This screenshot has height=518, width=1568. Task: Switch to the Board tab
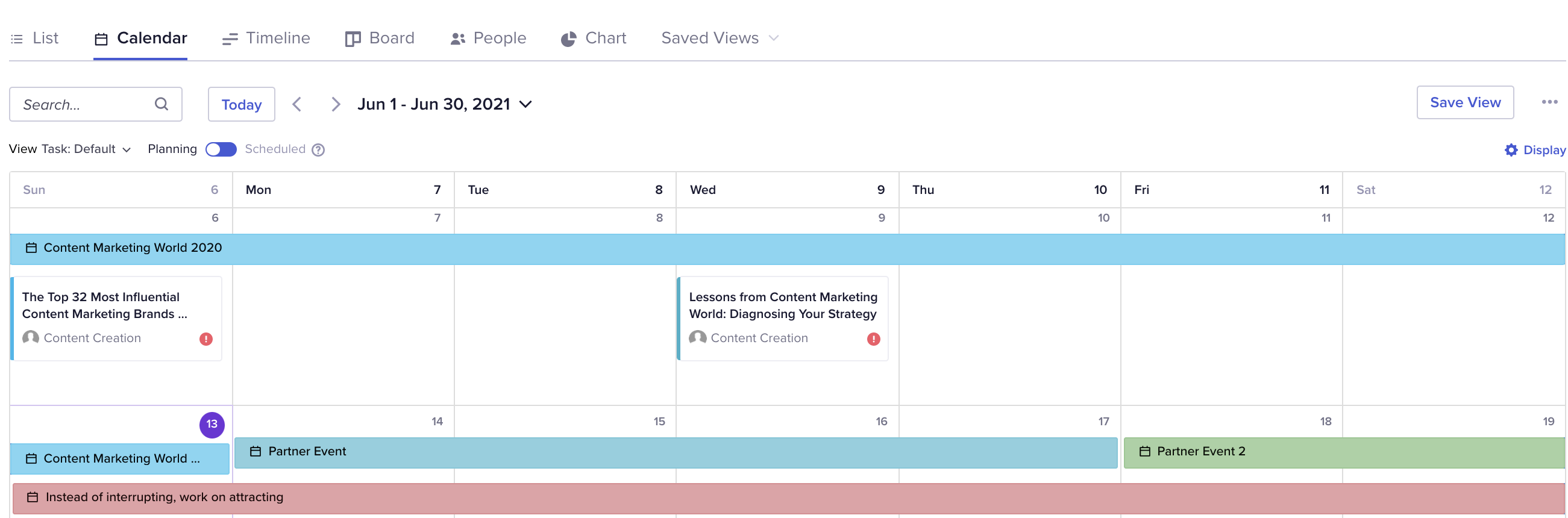coord(380,38)
